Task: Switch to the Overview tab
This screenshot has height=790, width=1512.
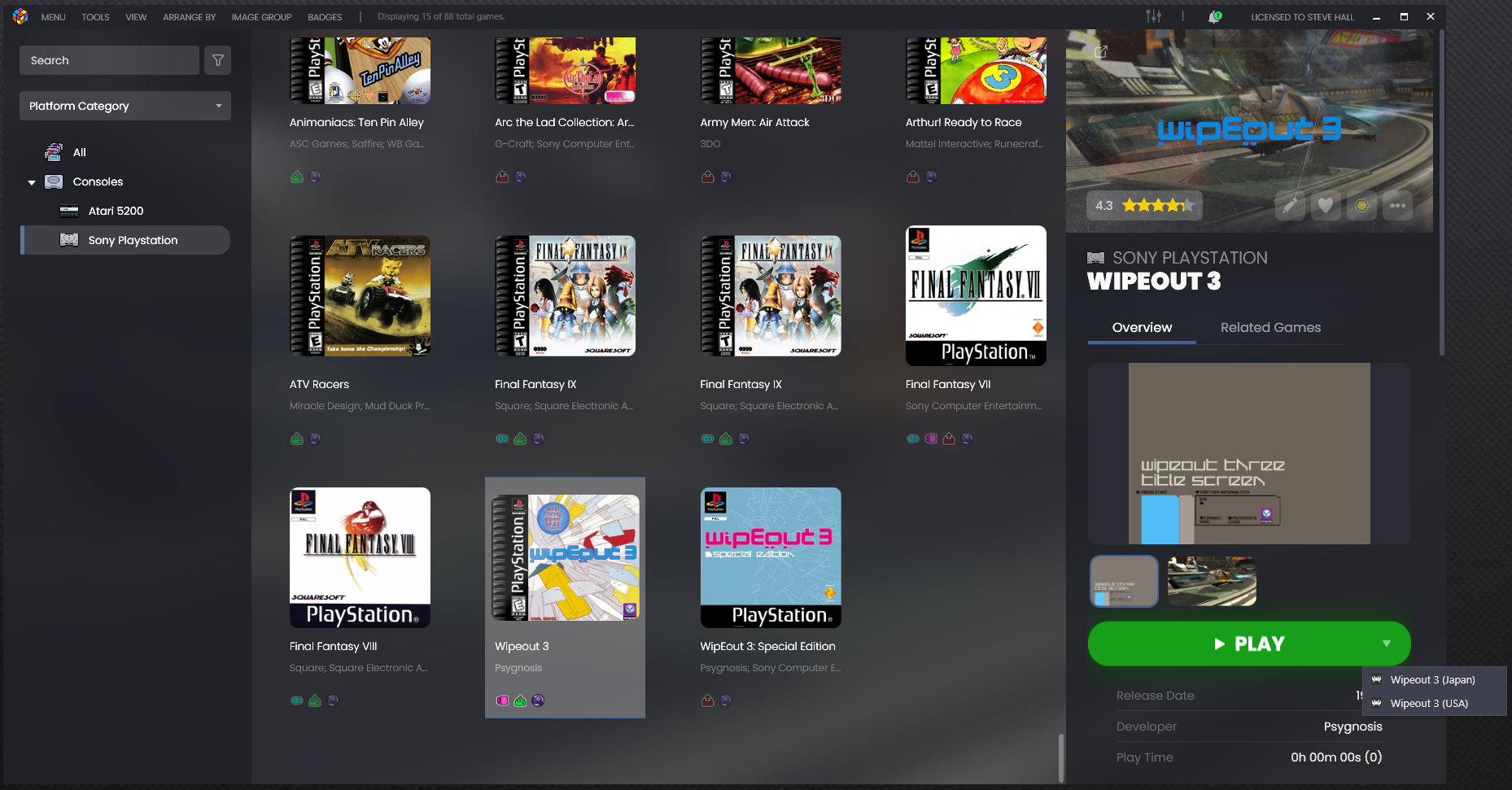Action: click(x=1143, y=328)
